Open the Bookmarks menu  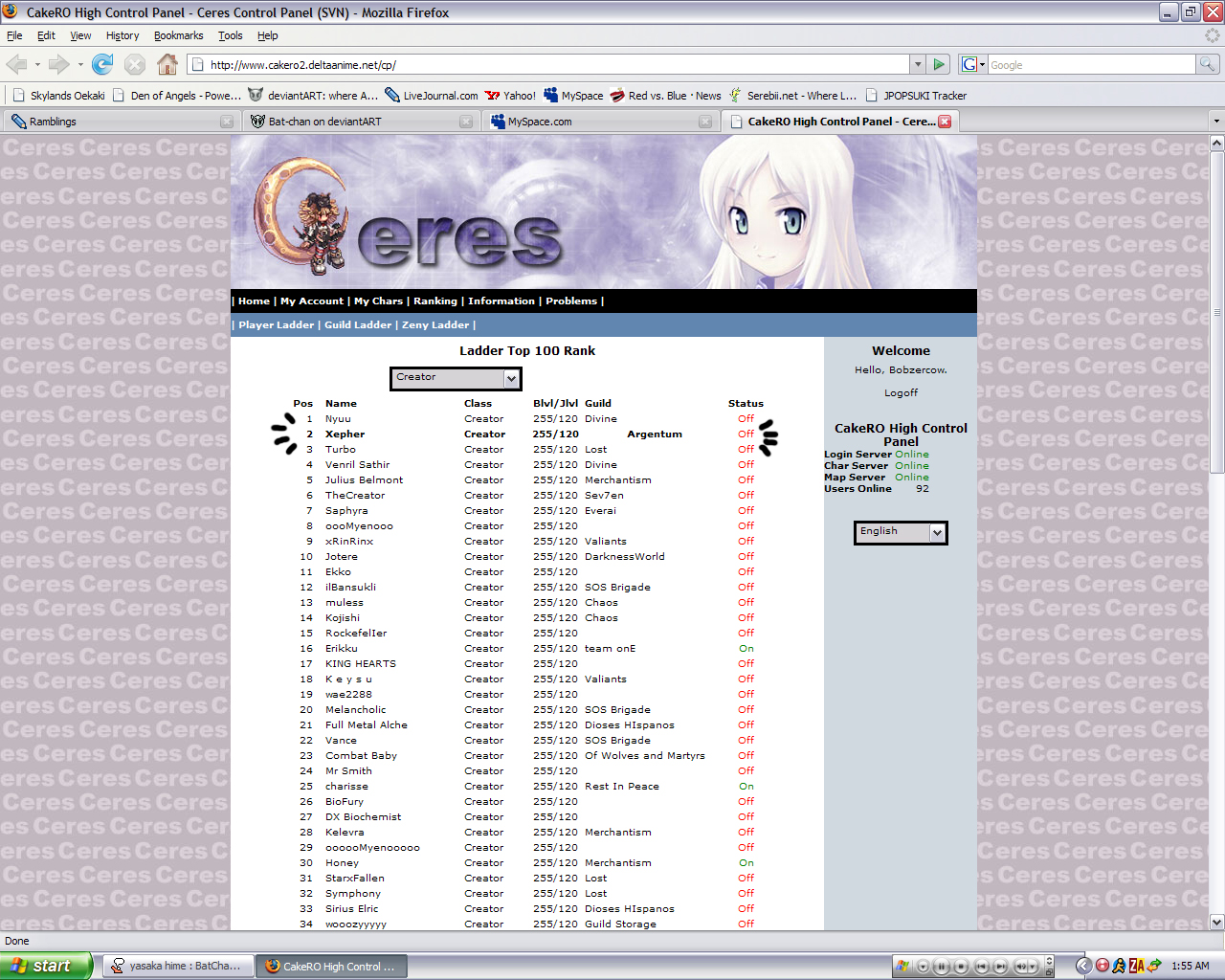point(178,35)
